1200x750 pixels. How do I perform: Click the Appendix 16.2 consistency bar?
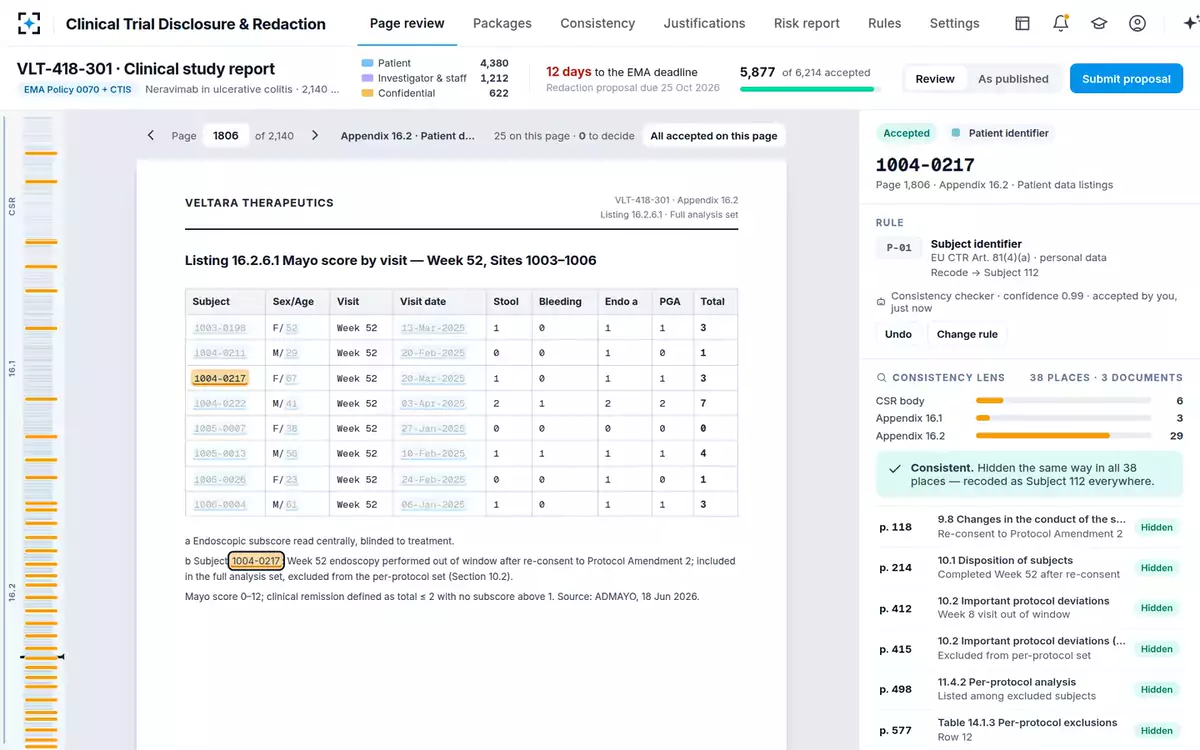pyautogui.click(x=1063, y=436)
